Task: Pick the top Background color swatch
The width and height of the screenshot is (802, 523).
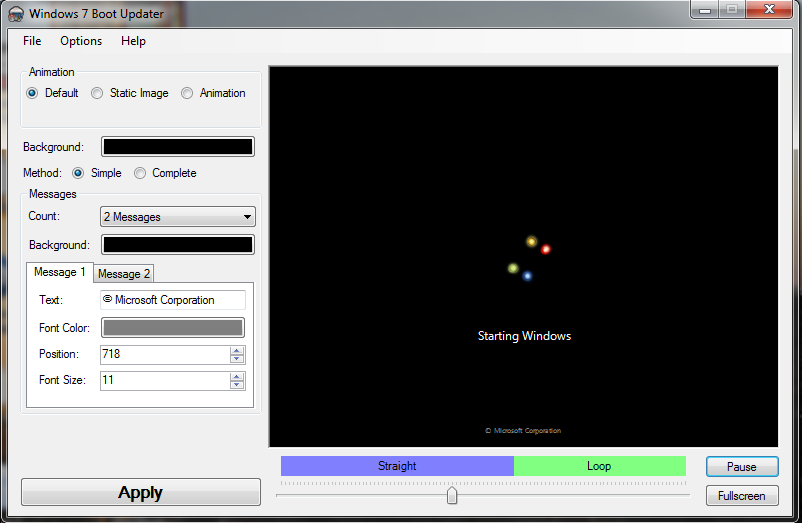Action: 178,147
